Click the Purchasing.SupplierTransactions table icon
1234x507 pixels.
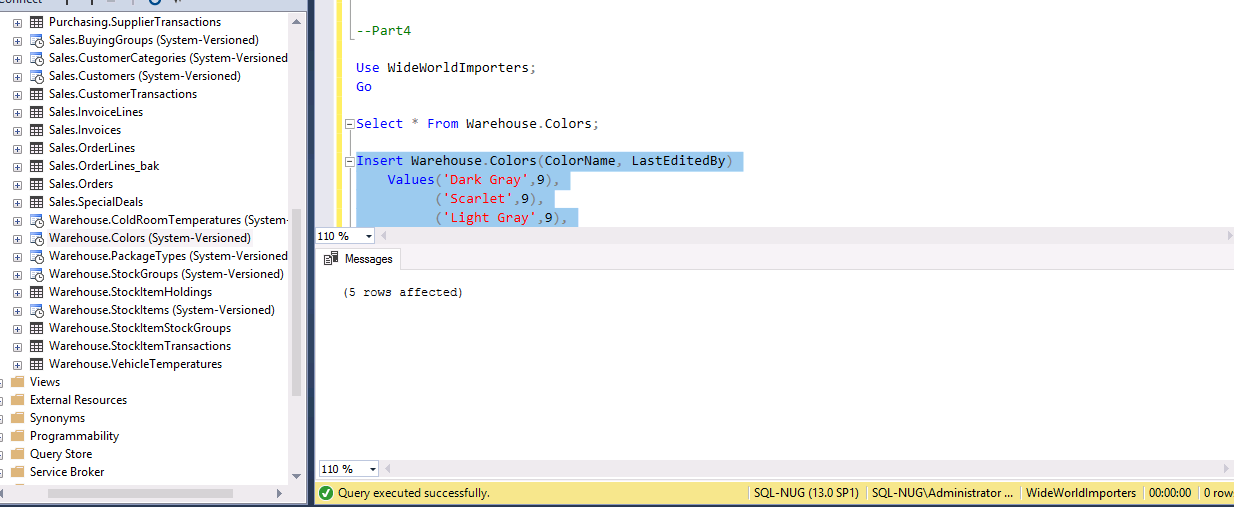tap(37, 22)
